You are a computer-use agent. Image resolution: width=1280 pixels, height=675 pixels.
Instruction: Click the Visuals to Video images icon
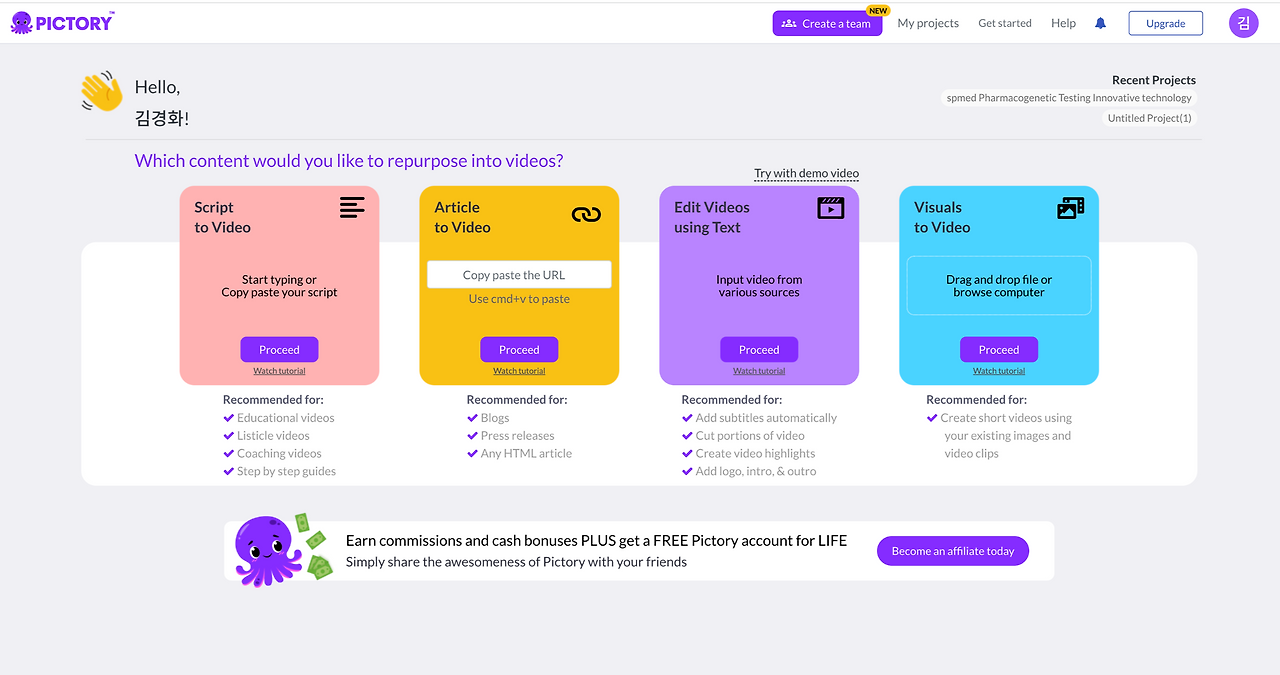coord(1071,208)
